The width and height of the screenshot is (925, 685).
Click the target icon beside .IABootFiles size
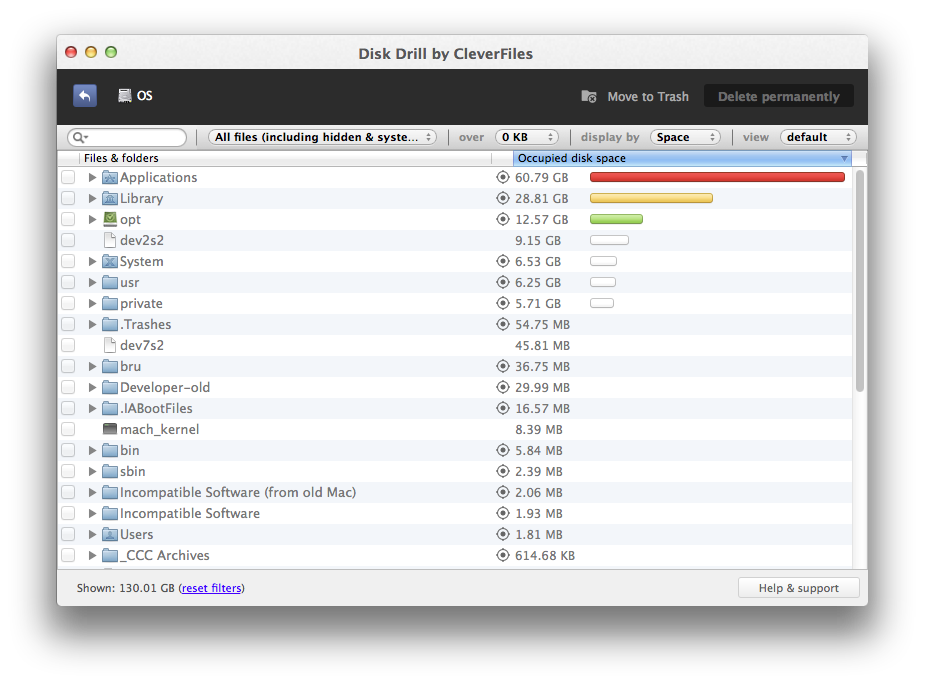tap(503, 408)
